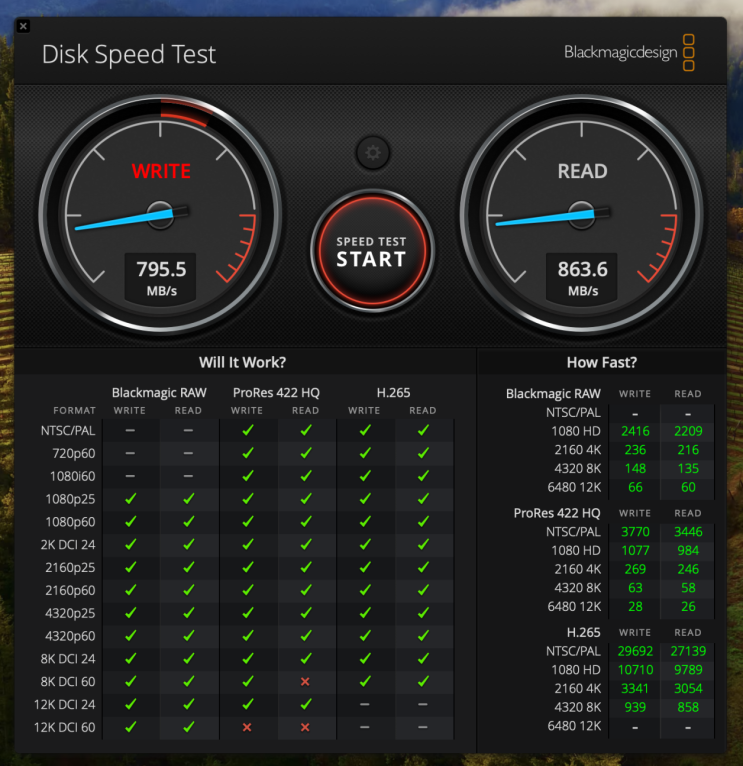
Task: Click the Disk Speed Test title
Action: click(128, 54)
